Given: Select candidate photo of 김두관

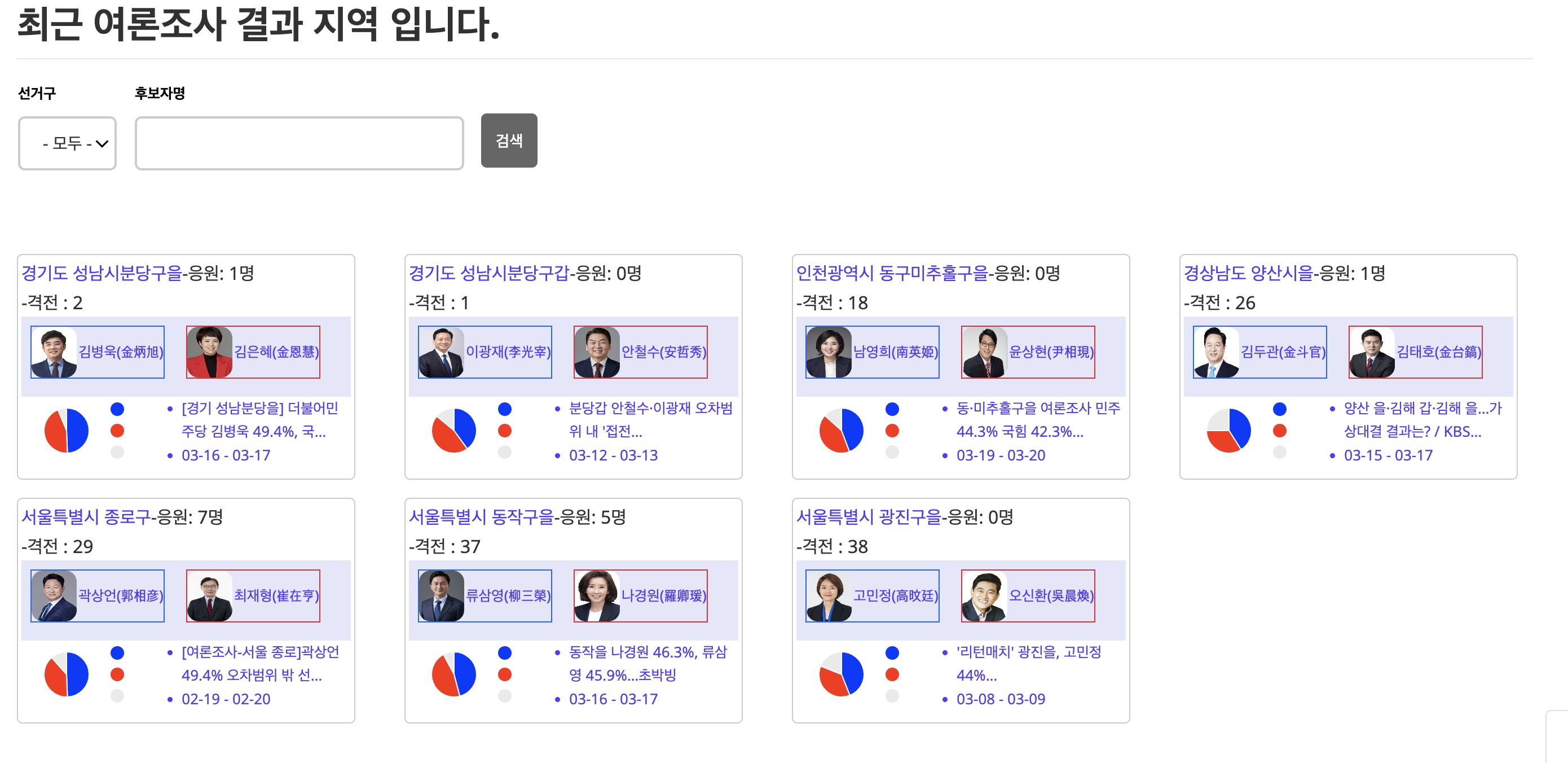Looking at the screenshot, I should (x=1216, y=352).
